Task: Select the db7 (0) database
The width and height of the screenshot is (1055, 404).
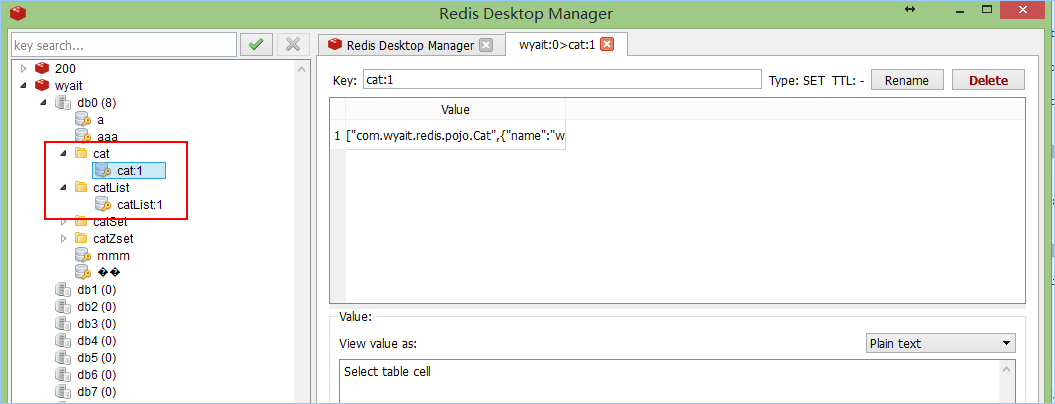Action: pos(97,391)
